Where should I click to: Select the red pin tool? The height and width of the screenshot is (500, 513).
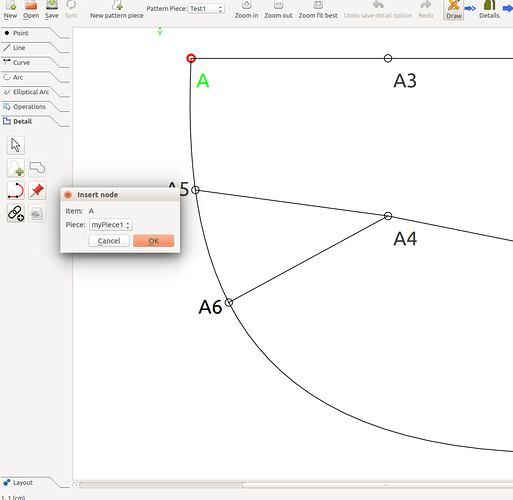37,190
